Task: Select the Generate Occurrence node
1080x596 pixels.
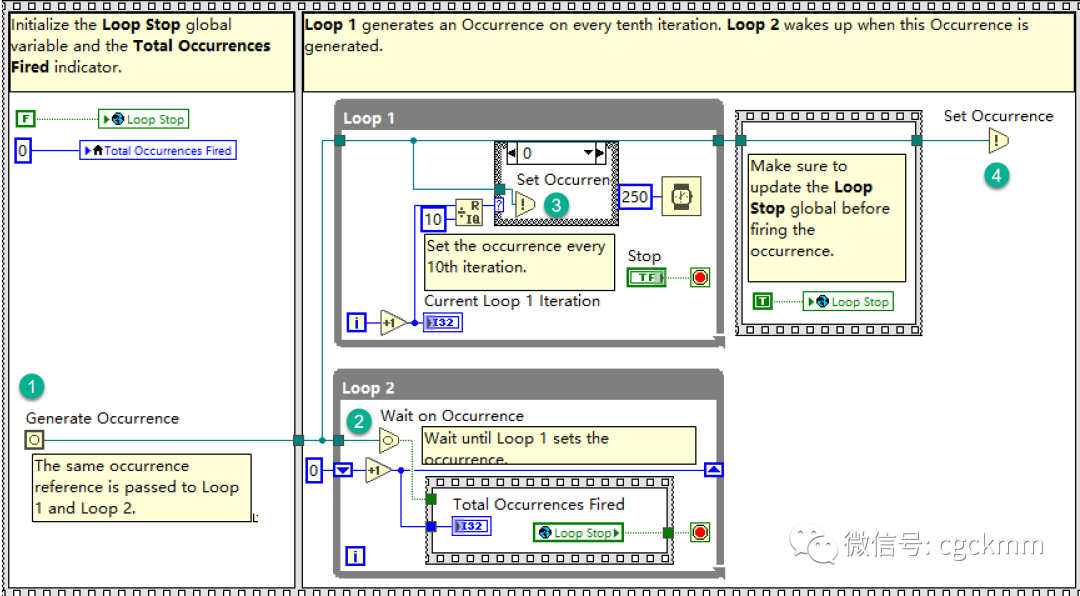Action: click(x=34, y=440)
